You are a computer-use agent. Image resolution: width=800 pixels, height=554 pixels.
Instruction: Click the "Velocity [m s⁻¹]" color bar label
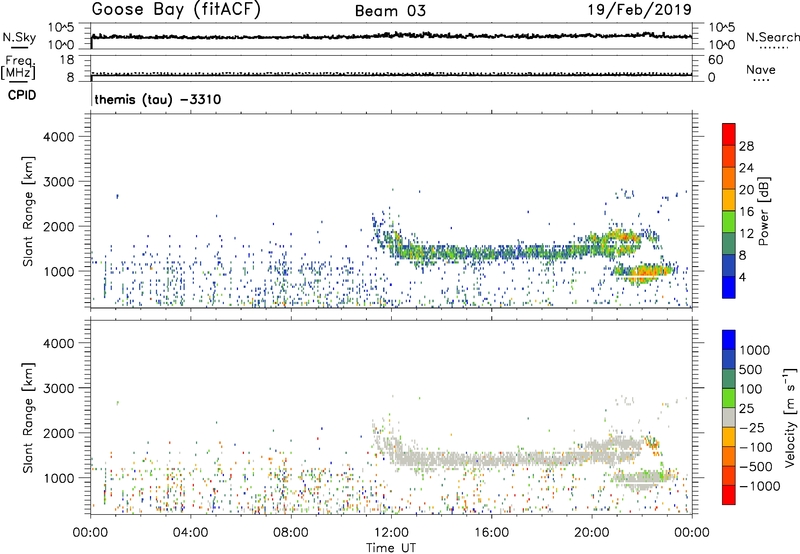[790, 416]
